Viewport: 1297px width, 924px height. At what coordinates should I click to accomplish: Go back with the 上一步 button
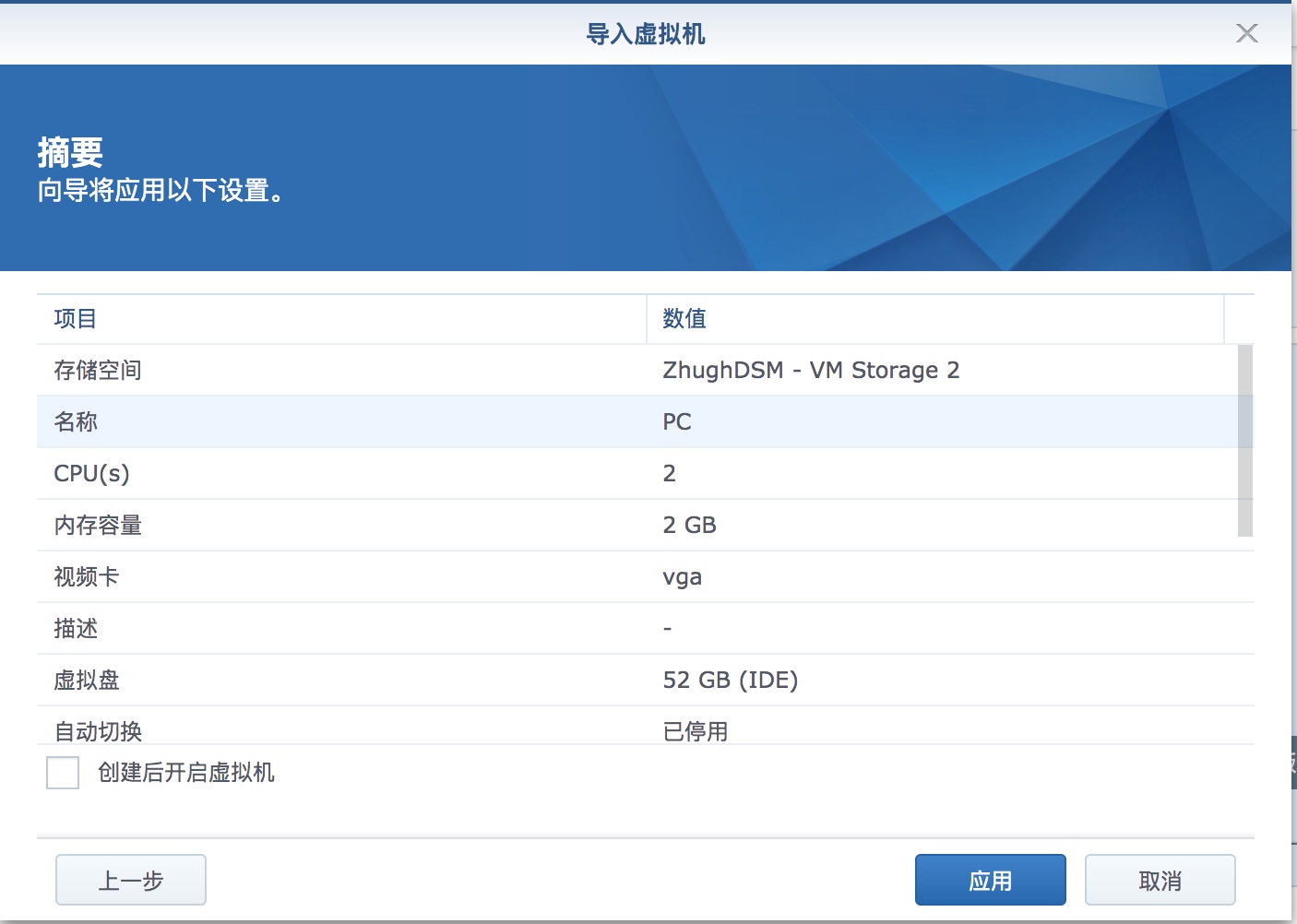point(131,880)
